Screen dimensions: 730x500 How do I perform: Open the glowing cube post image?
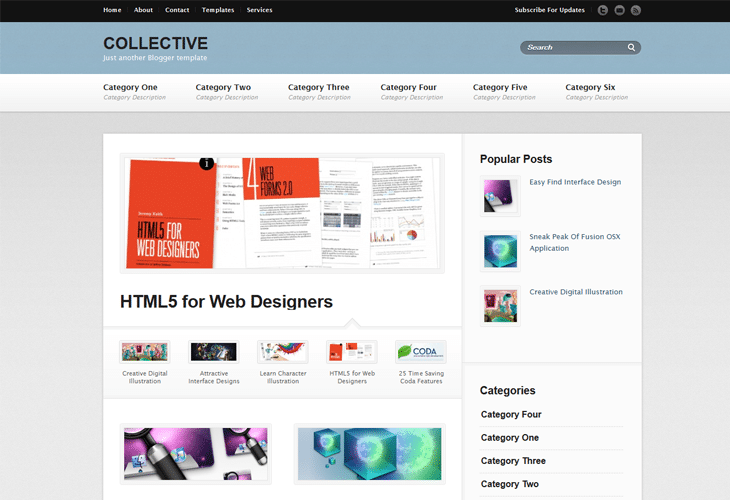pyautogui.click(x=370, y=454)
